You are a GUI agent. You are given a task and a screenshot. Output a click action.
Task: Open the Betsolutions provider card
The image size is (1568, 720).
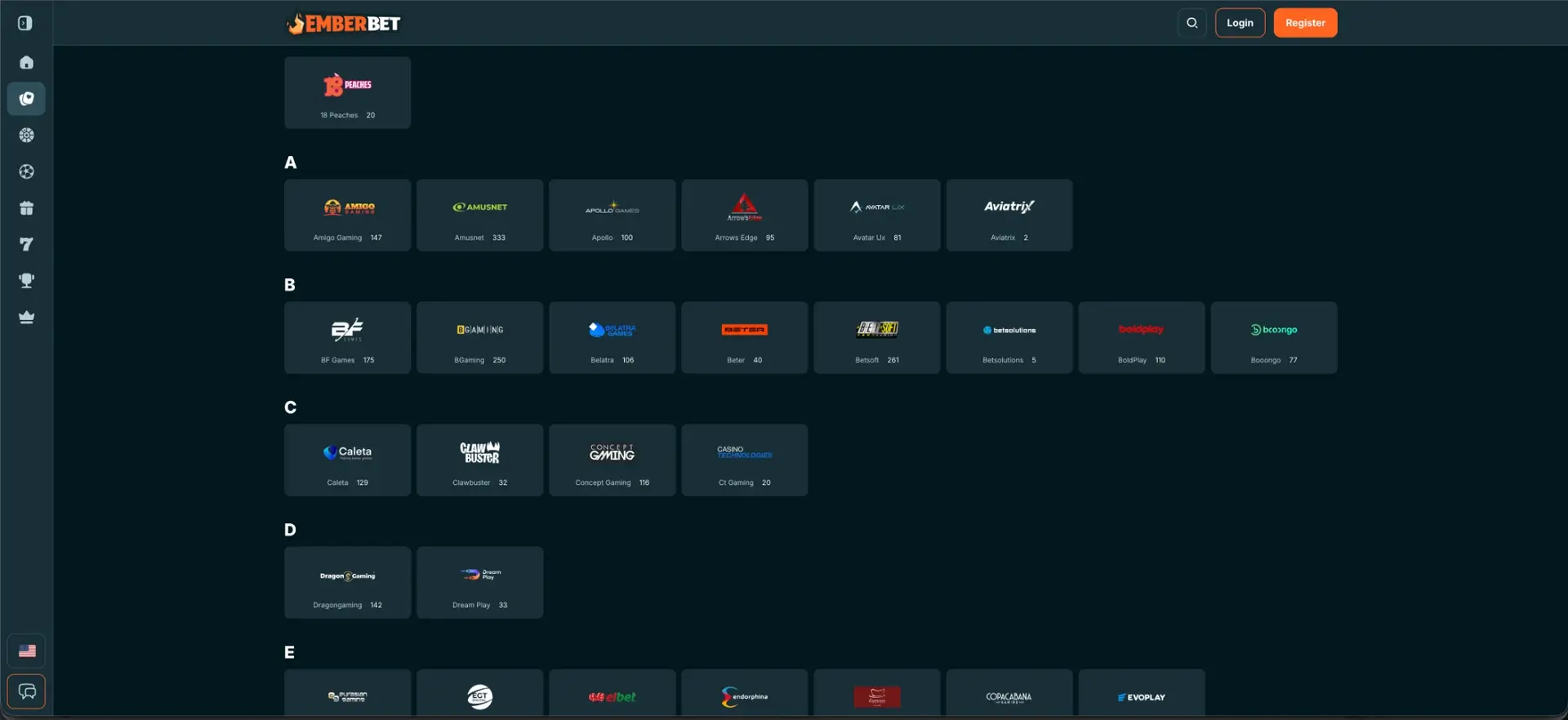tap(1009, 337)
